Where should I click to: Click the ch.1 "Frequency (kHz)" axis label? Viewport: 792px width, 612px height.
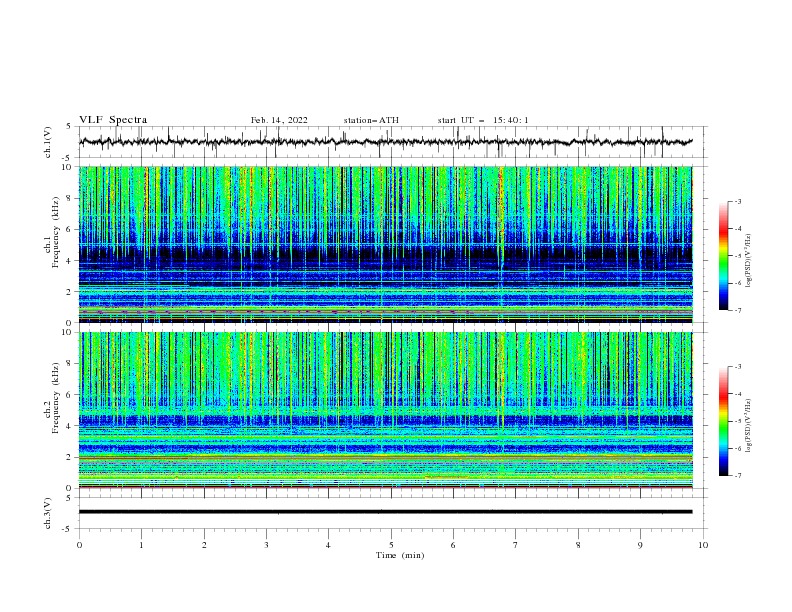(x=57, y=230)
